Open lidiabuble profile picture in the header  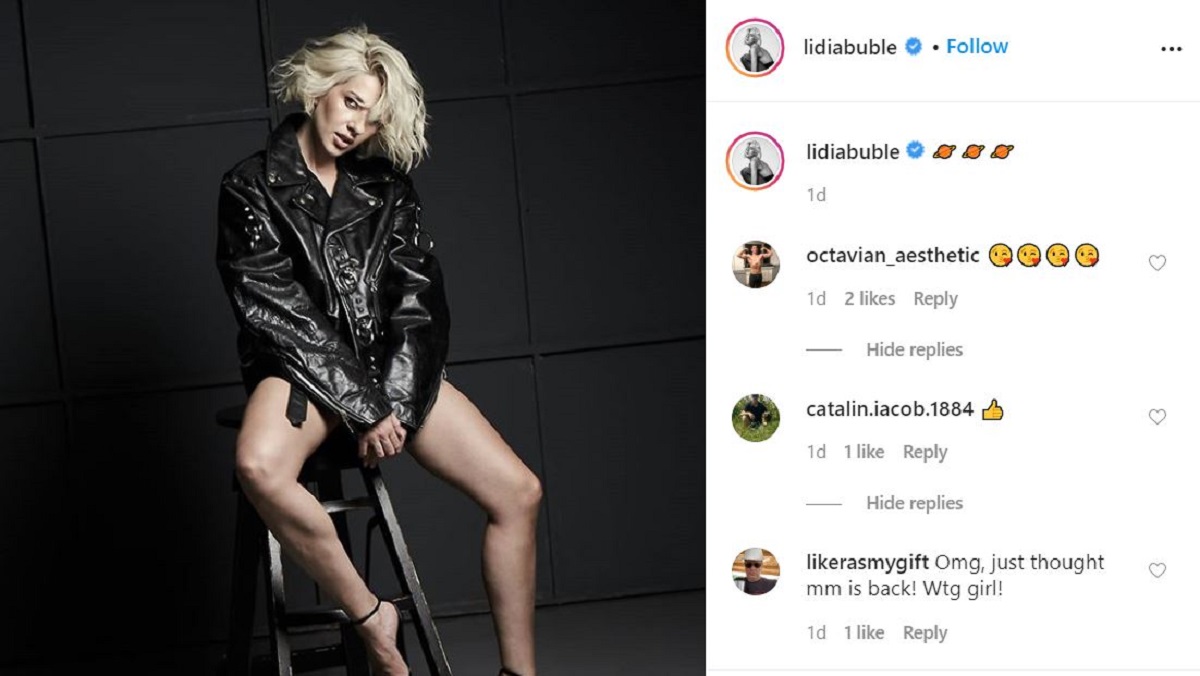[x=755, y=48]
